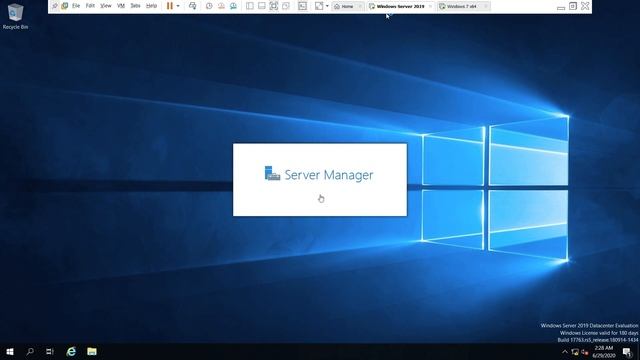
Task: Open the VMware Tabs menu
Action: 135,6
